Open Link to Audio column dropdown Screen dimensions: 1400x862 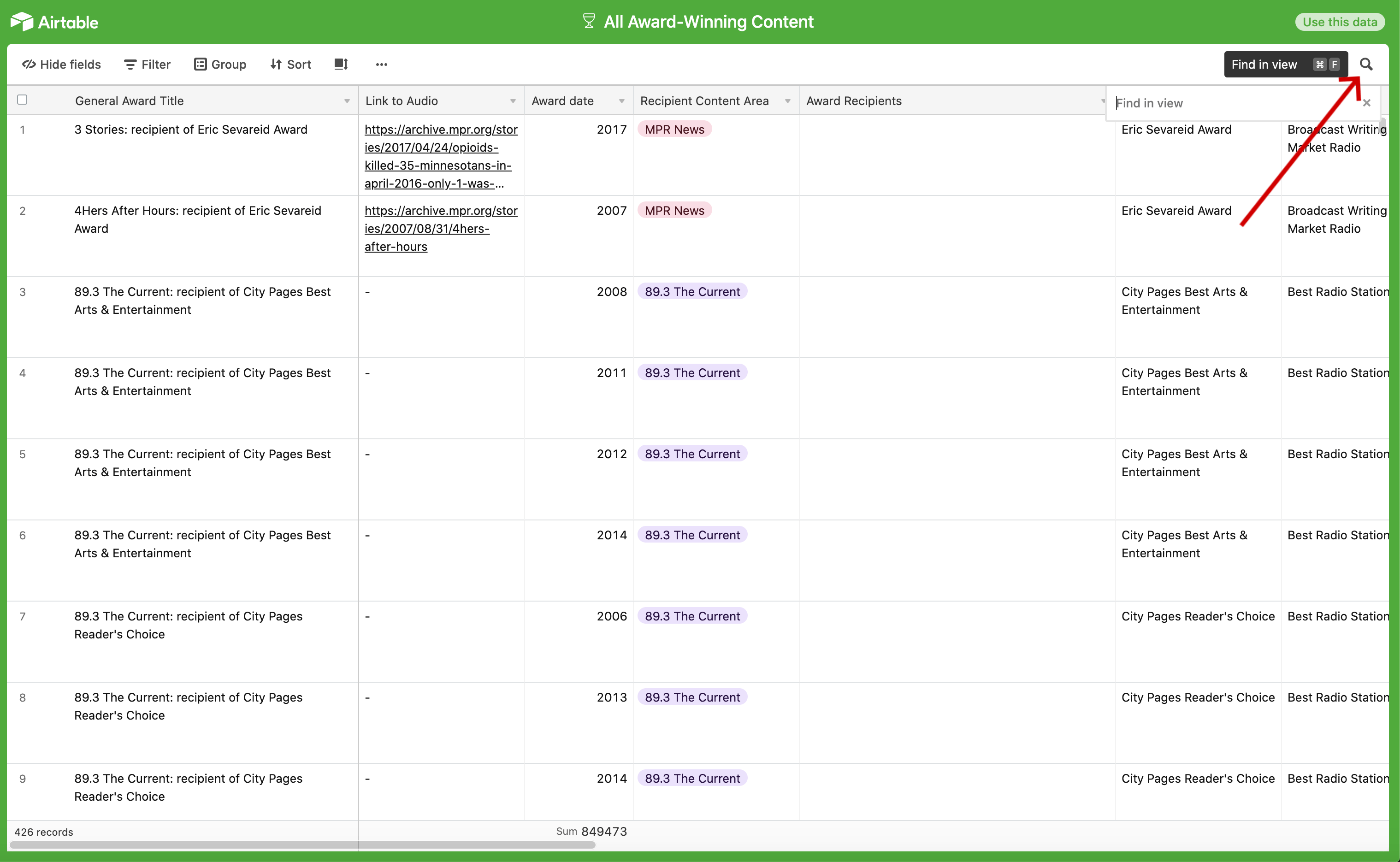tap(513, 101)
